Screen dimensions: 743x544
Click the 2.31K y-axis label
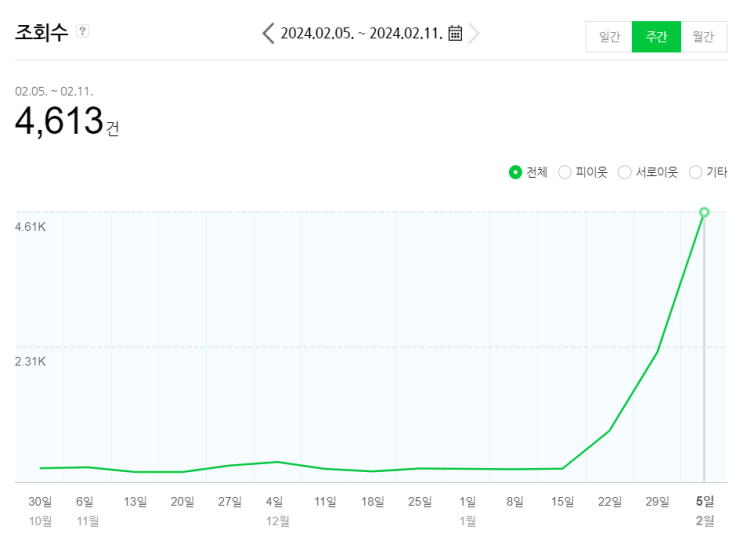point(30,362)
